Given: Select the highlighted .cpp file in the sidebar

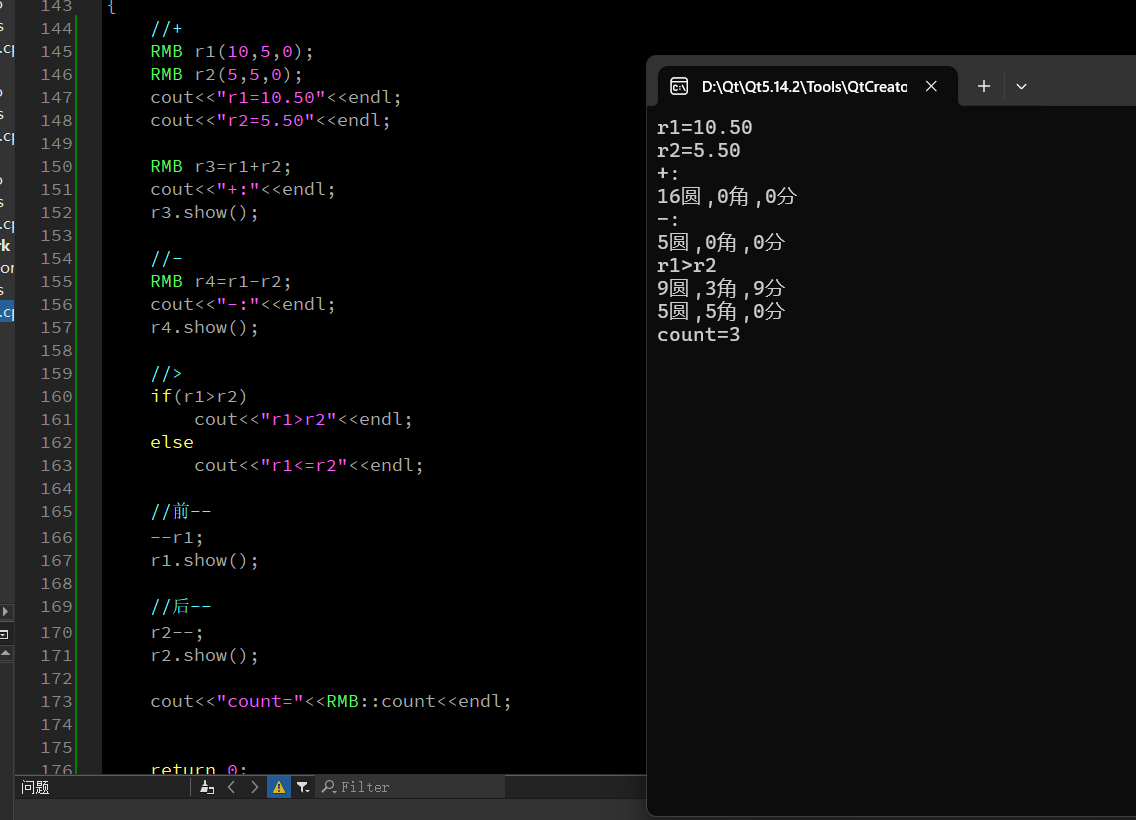Looking at the screenshot, I should 6,312.
